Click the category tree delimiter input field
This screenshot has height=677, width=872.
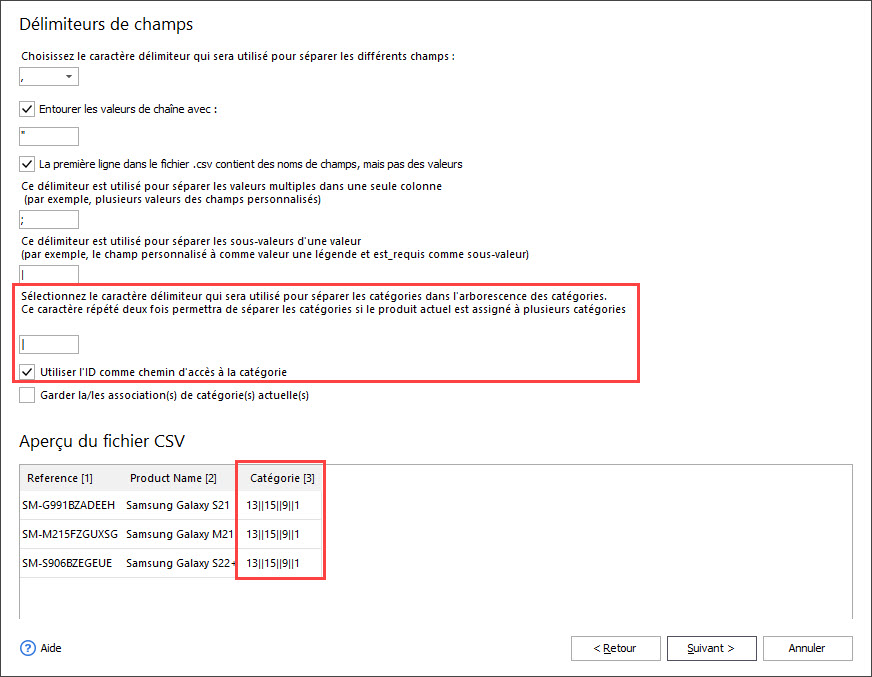click(x=49, y=344)
